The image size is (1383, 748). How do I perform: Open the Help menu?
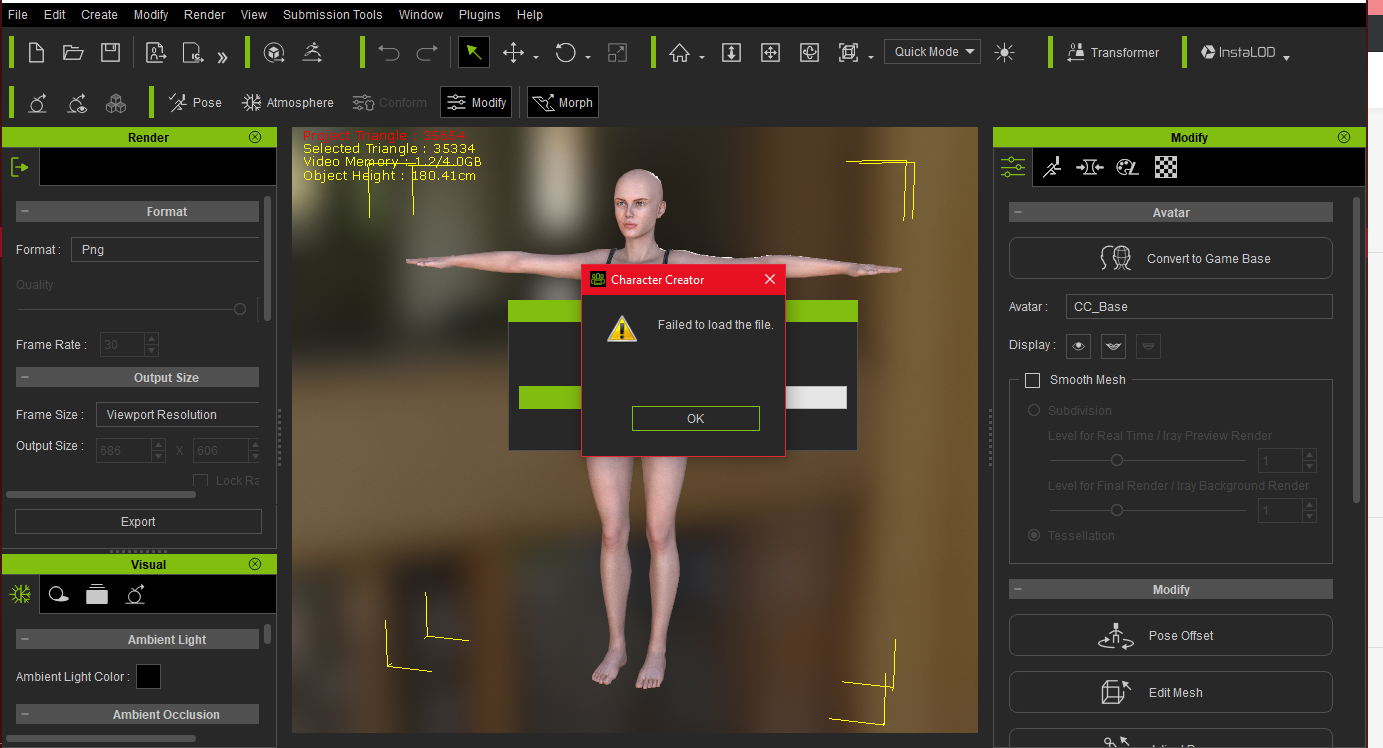(x=530, y=15)
